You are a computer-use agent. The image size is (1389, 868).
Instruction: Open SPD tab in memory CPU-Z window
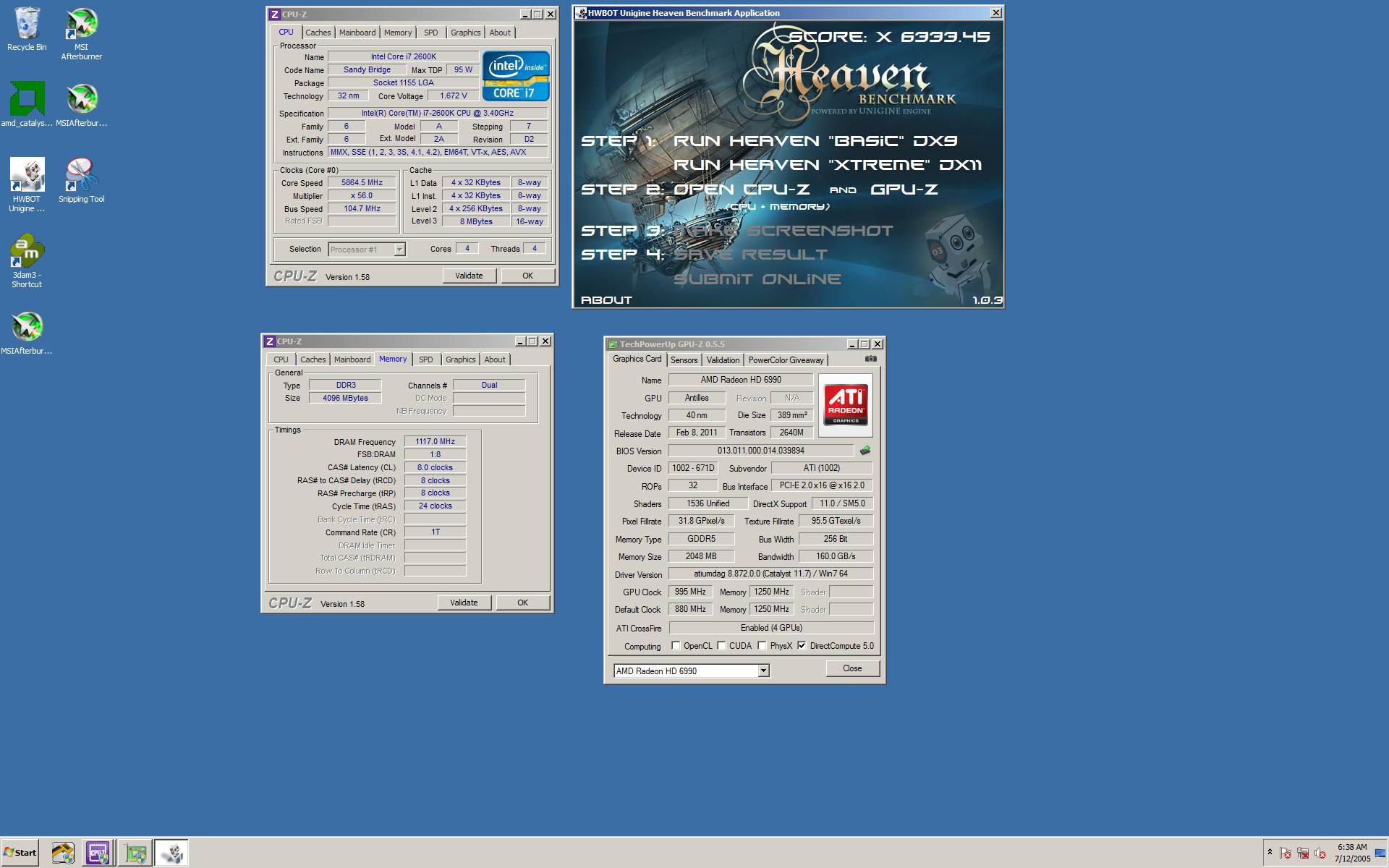[x=426, y=359]
